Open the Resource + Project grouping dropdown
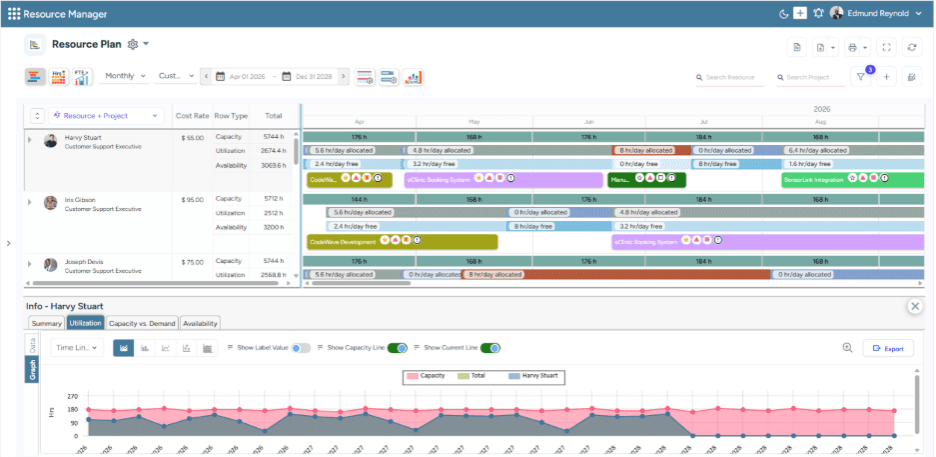 [106, 116]
